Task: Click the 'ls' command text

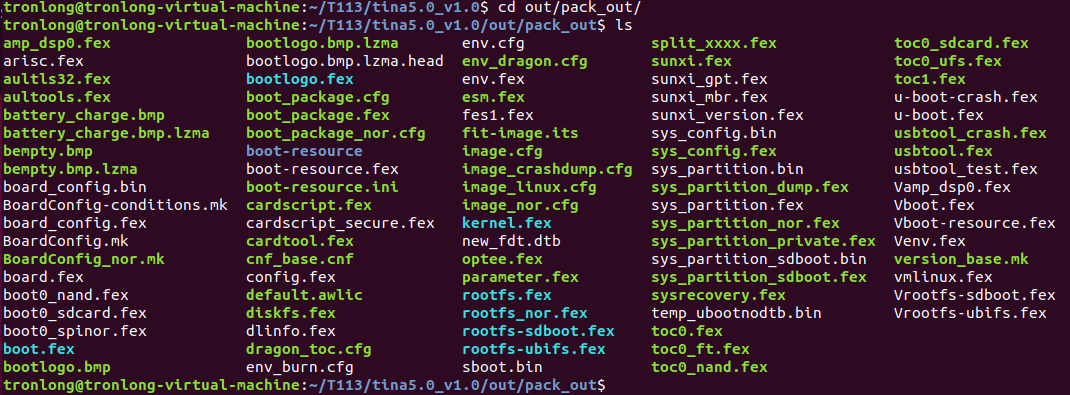Action: (x=624, y=26)
